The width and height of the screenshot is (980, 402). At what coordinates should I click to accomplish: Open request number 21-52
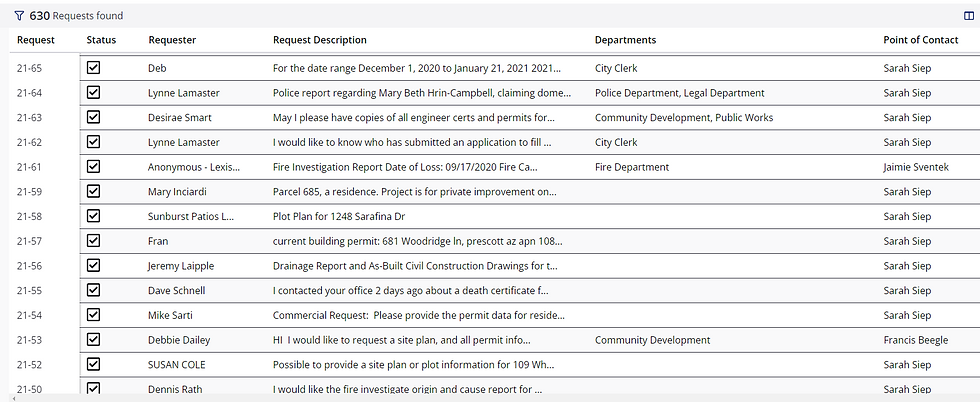29,364
